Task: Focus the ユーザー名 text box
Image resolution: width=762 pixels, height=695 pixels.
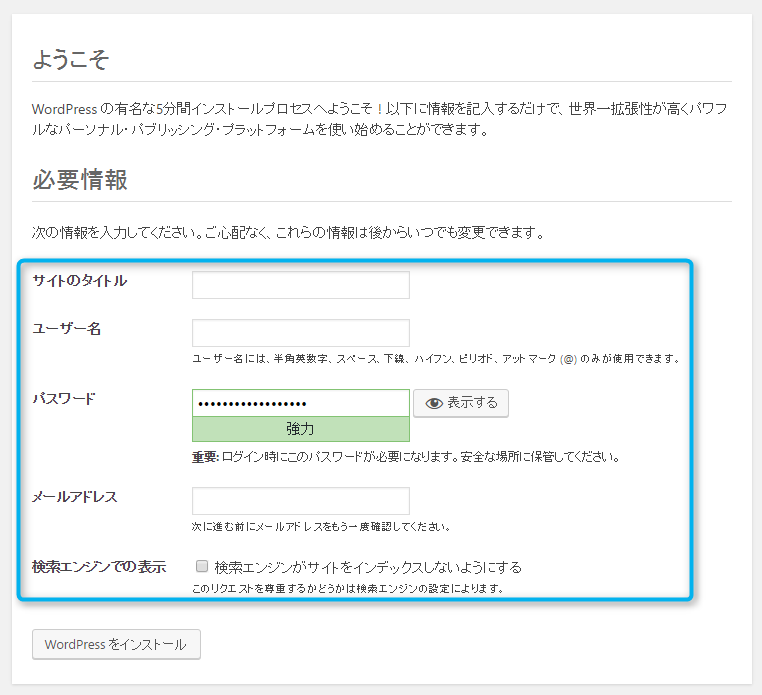Action: (301, 333)
